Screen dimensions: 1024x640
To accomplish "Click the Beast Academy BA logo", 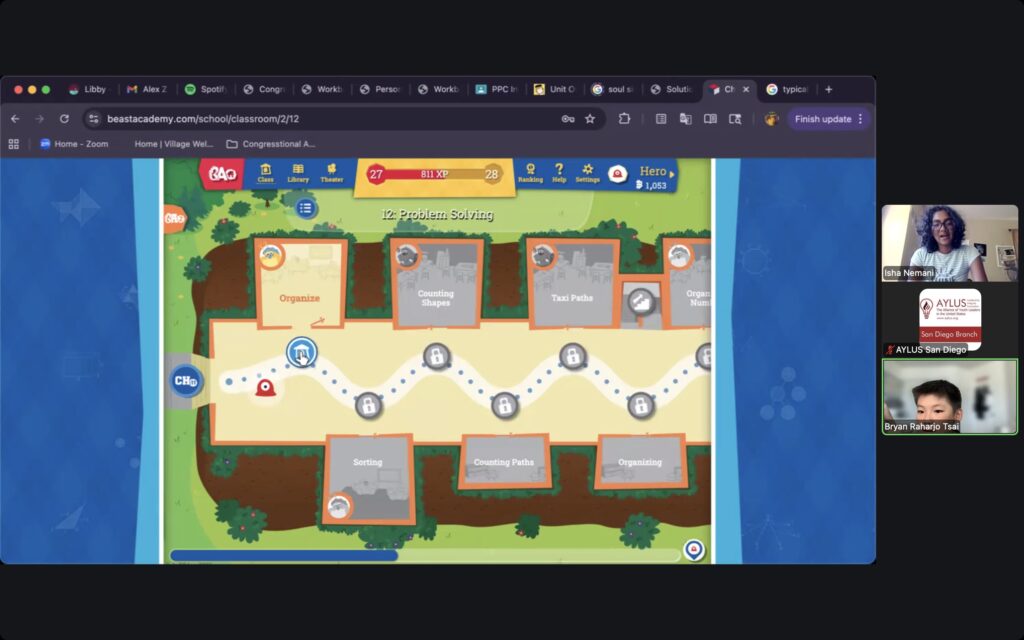I will 221,174.
